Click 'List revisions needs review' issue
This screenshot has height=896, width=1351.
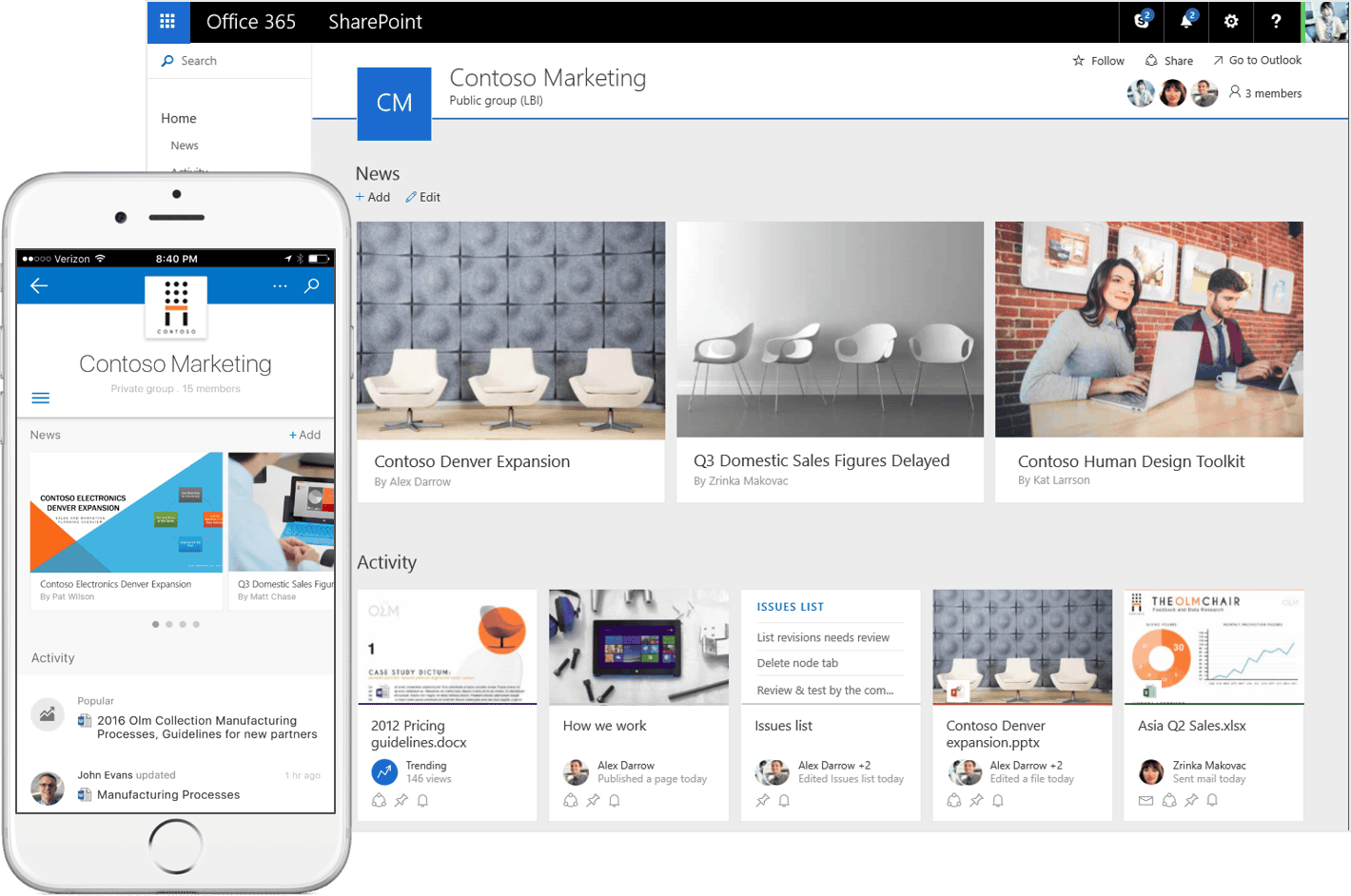823,637
